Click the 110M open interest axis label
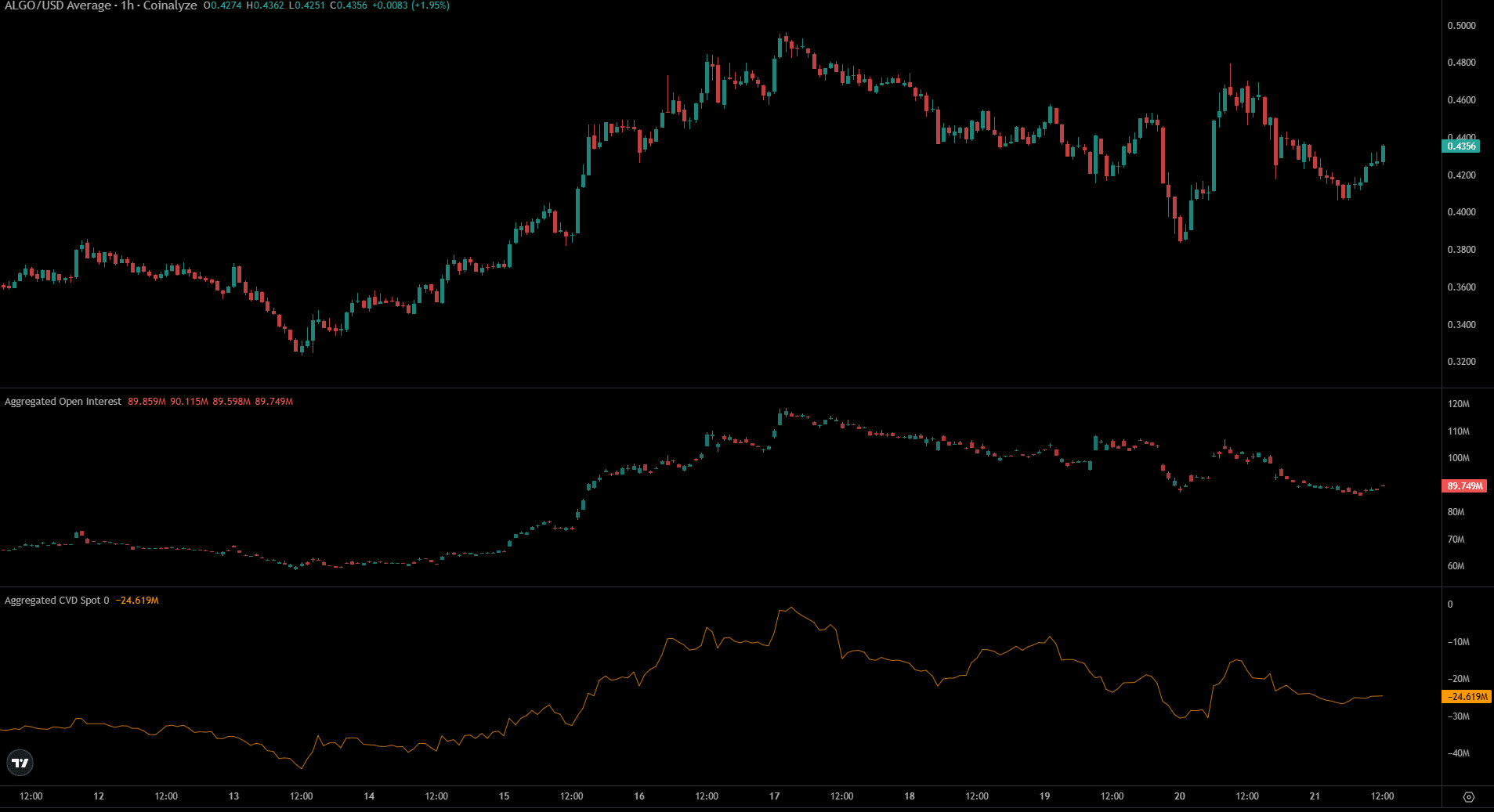Screen dimensions: 1494x812 click(1459, 431)
